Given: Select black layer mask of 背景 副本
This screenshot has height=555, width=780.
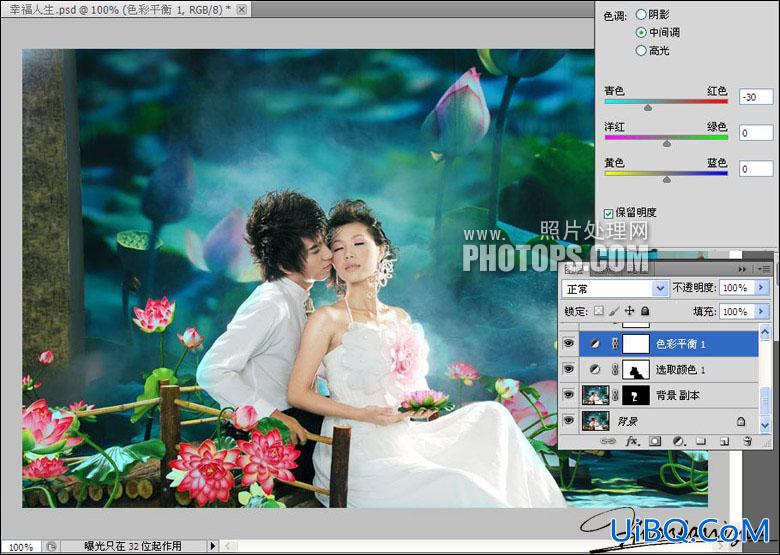Looking at the screenshot, I should [636, 395].
